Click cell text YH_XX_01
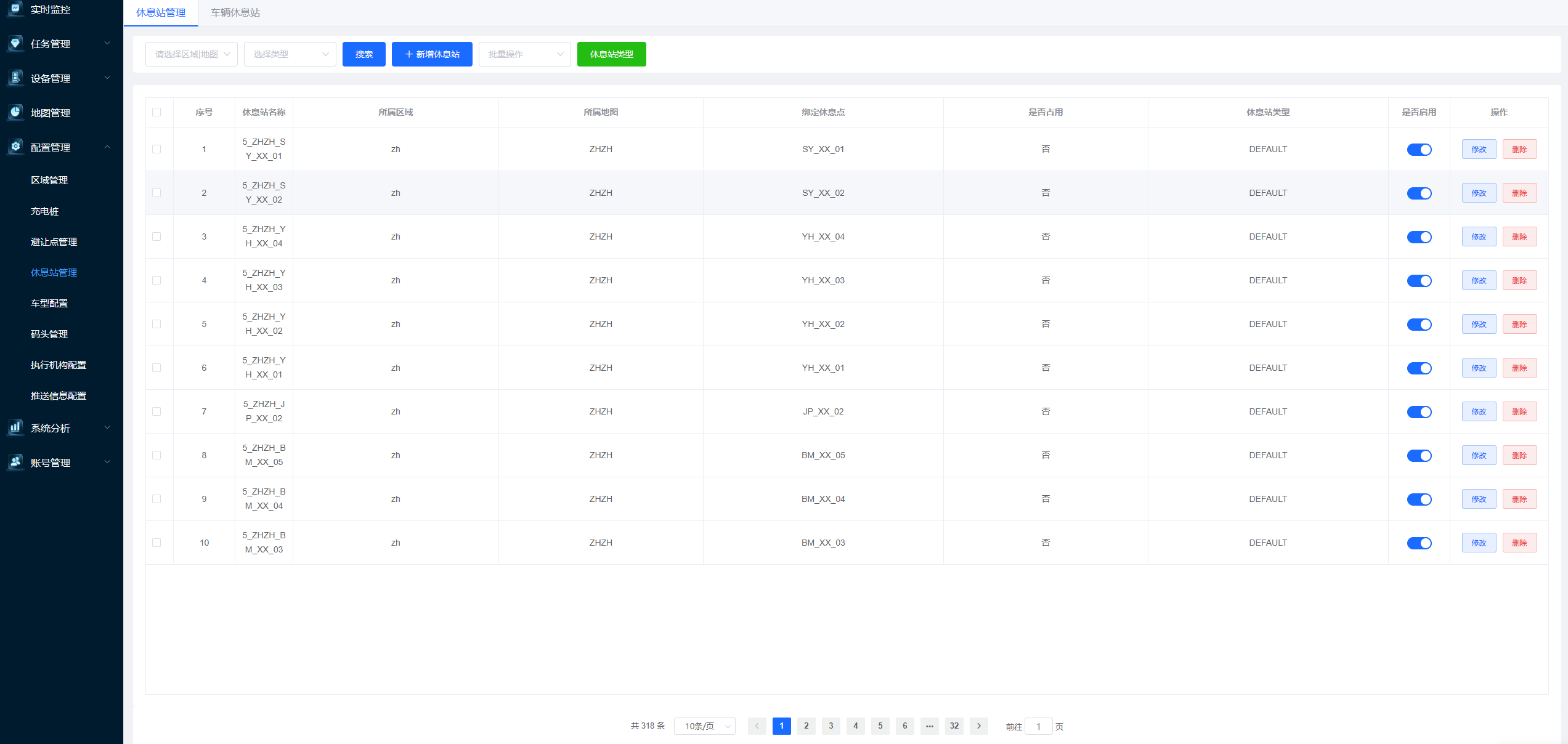1568x744 pixels. pos(823,368)
